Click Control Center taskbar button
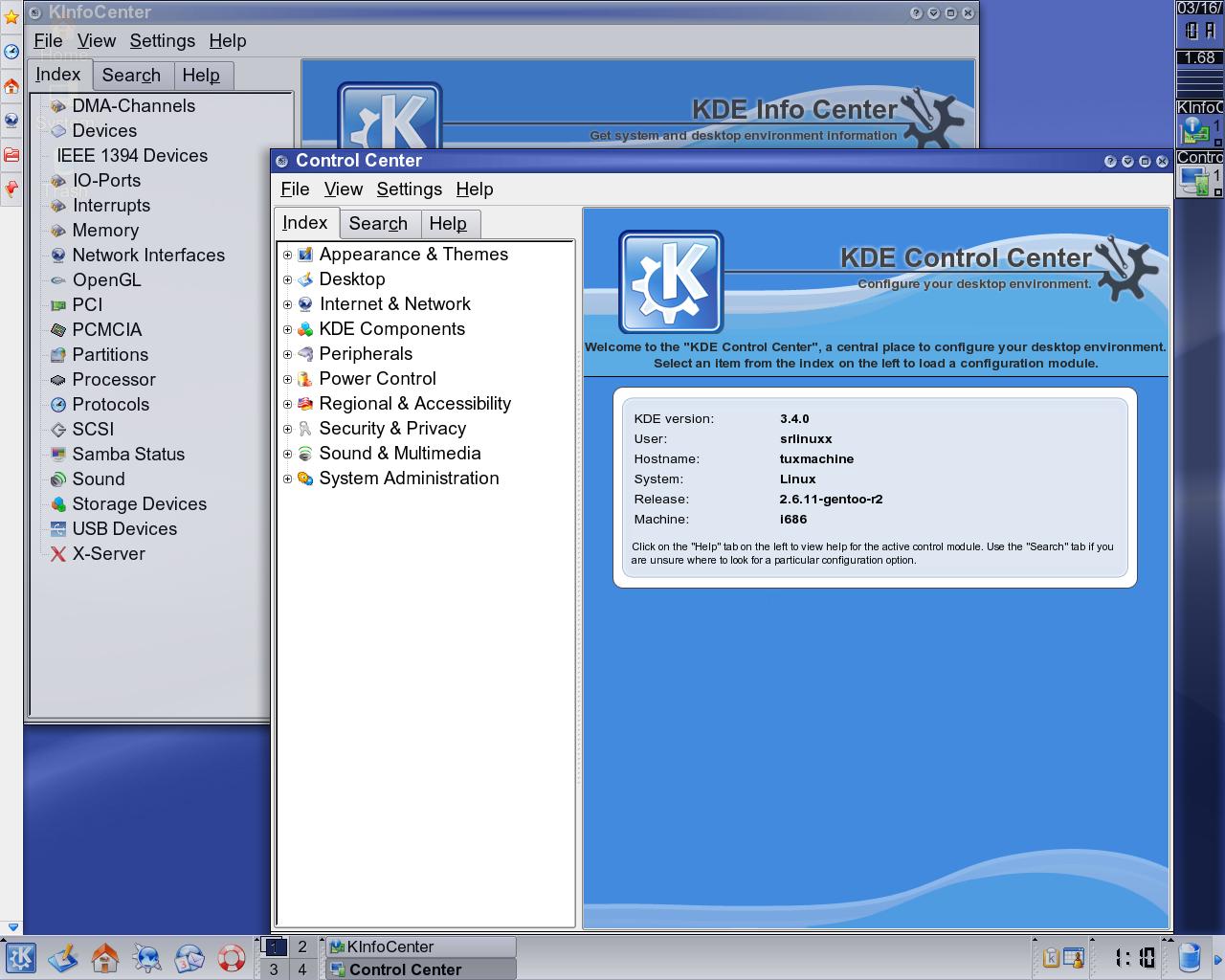Viewport: 1225px width, 980px height. pyautogui.click(x=421, y=969)
